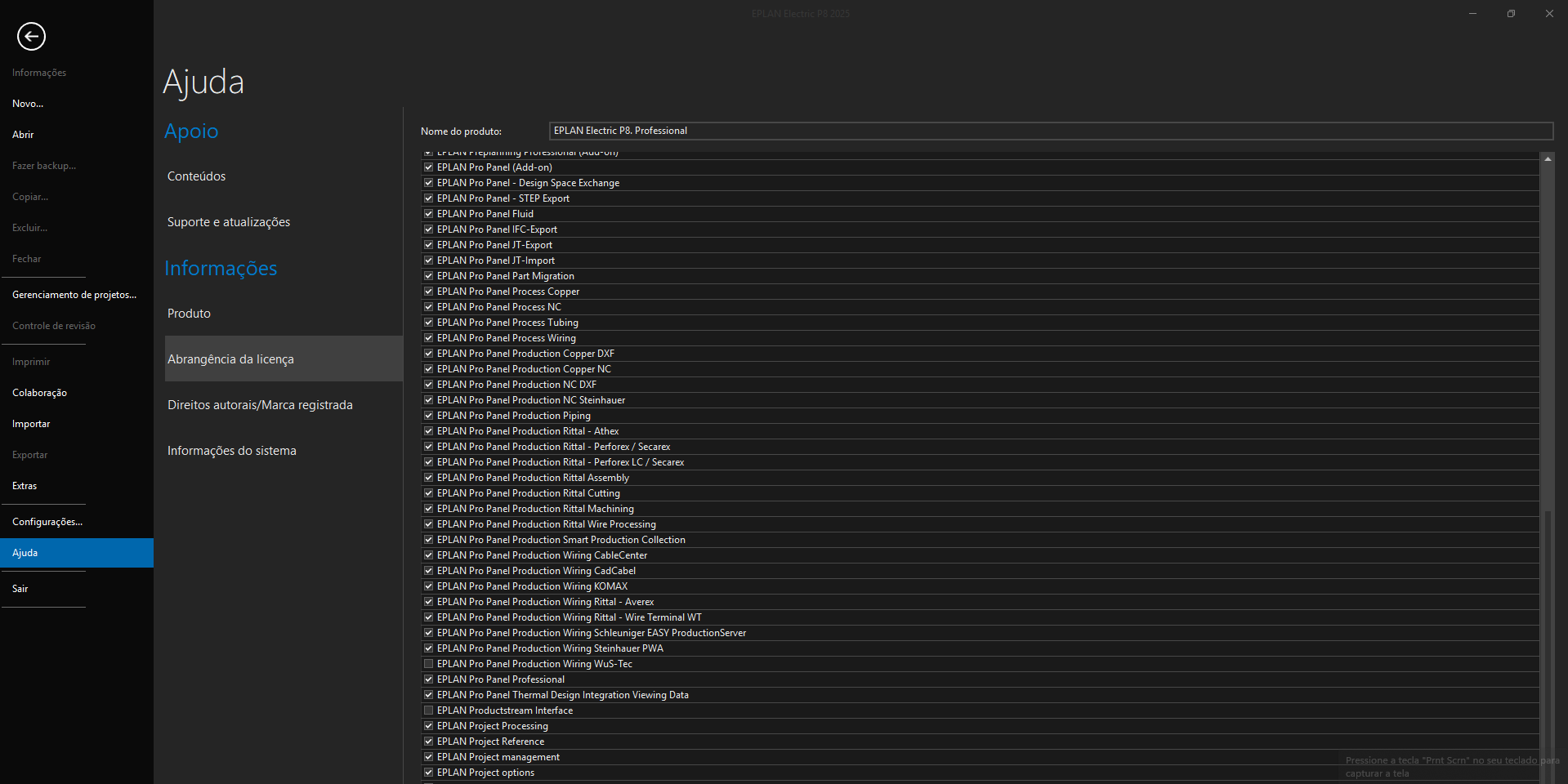Image resolution: width=1568 pixels, height=784 pixels.
Task: Toggle Production Rittal Machining checkbox
Action: (428, 509)
